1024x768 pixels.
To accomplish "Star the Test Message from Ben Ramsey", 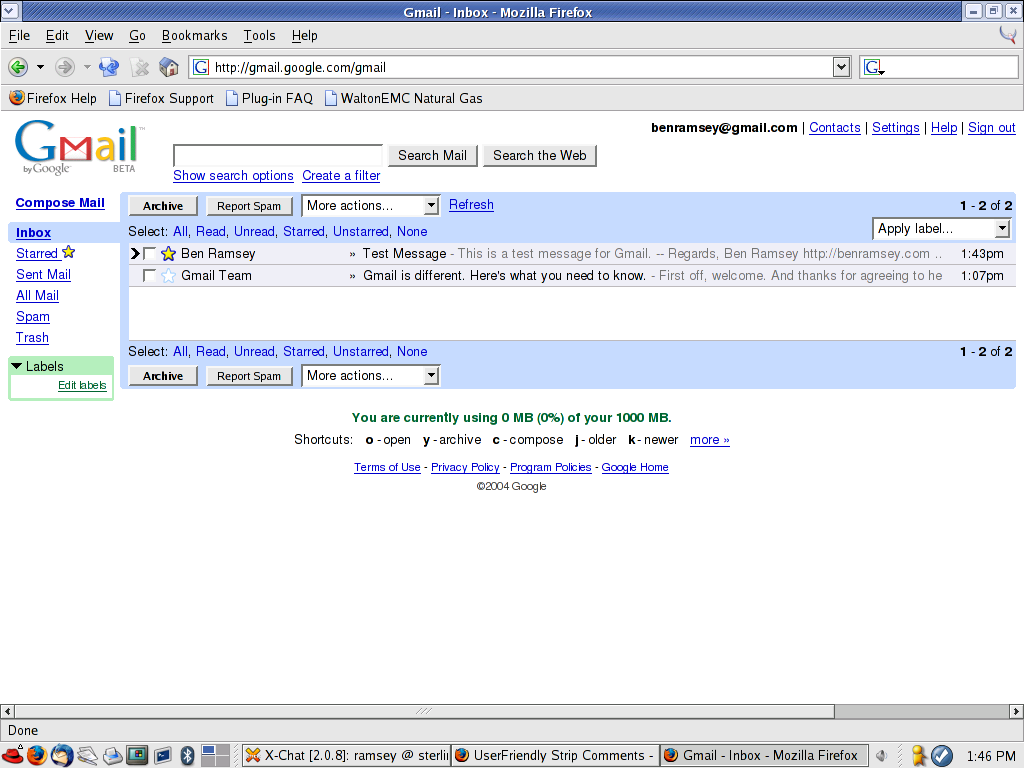I will 168,253.
